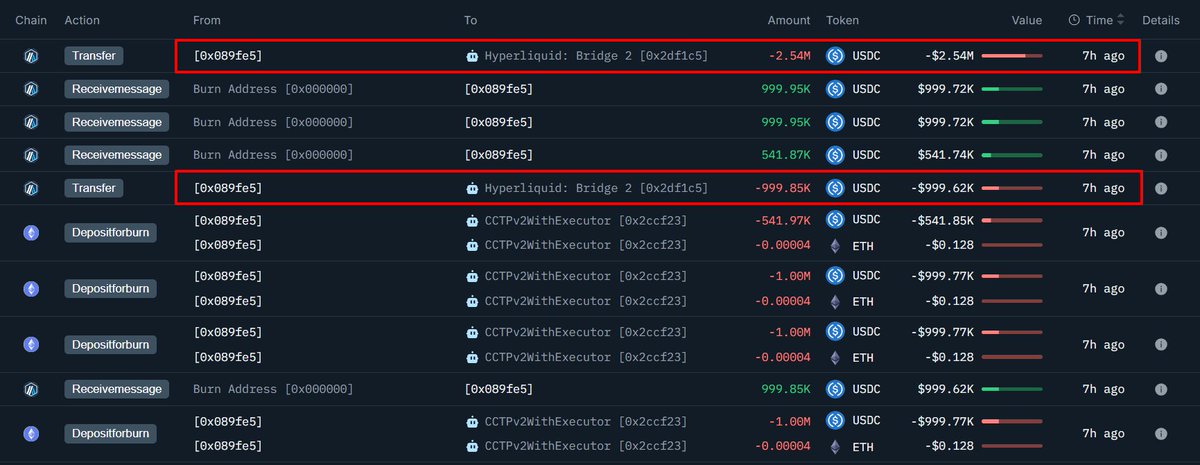Select the Receivemessage badge in the 541.87K row
1200x465 pixels.
(117, 155)
